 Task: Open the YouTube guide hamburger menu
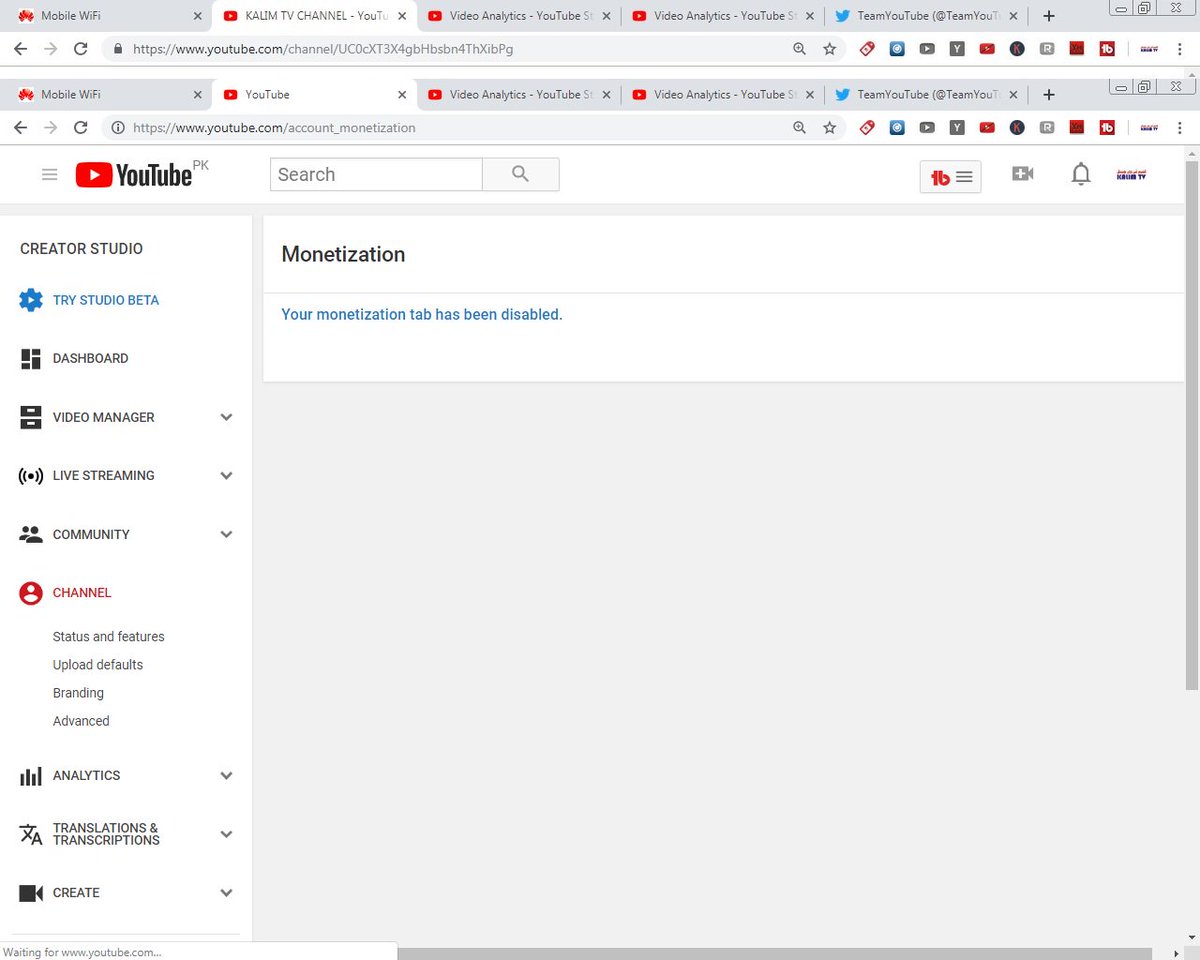(x=49, y=175)
